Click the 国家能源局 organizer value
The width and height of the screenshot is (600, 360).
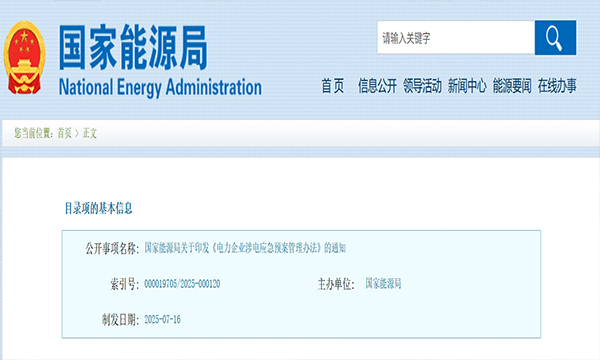(383, 283)
